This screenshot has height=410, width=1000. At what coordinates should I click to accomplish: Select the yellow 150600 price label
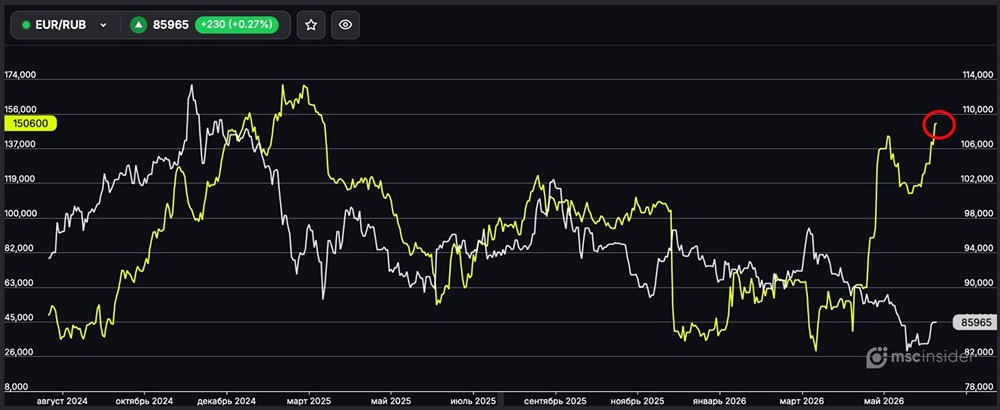(30, 123)
